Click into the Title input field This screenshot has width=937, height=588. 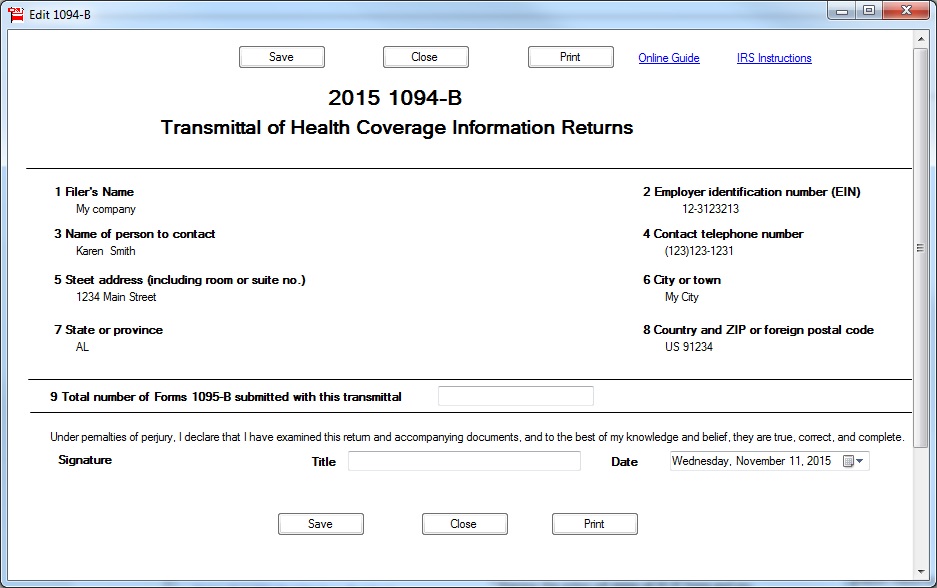(464, 461)
